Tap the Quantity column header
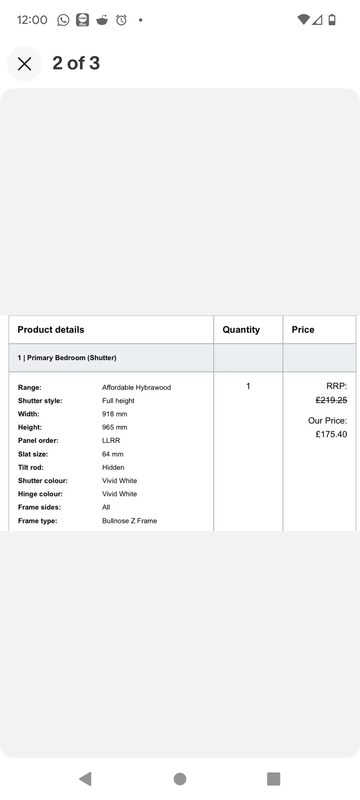360x800 pixels. (241, 330)
